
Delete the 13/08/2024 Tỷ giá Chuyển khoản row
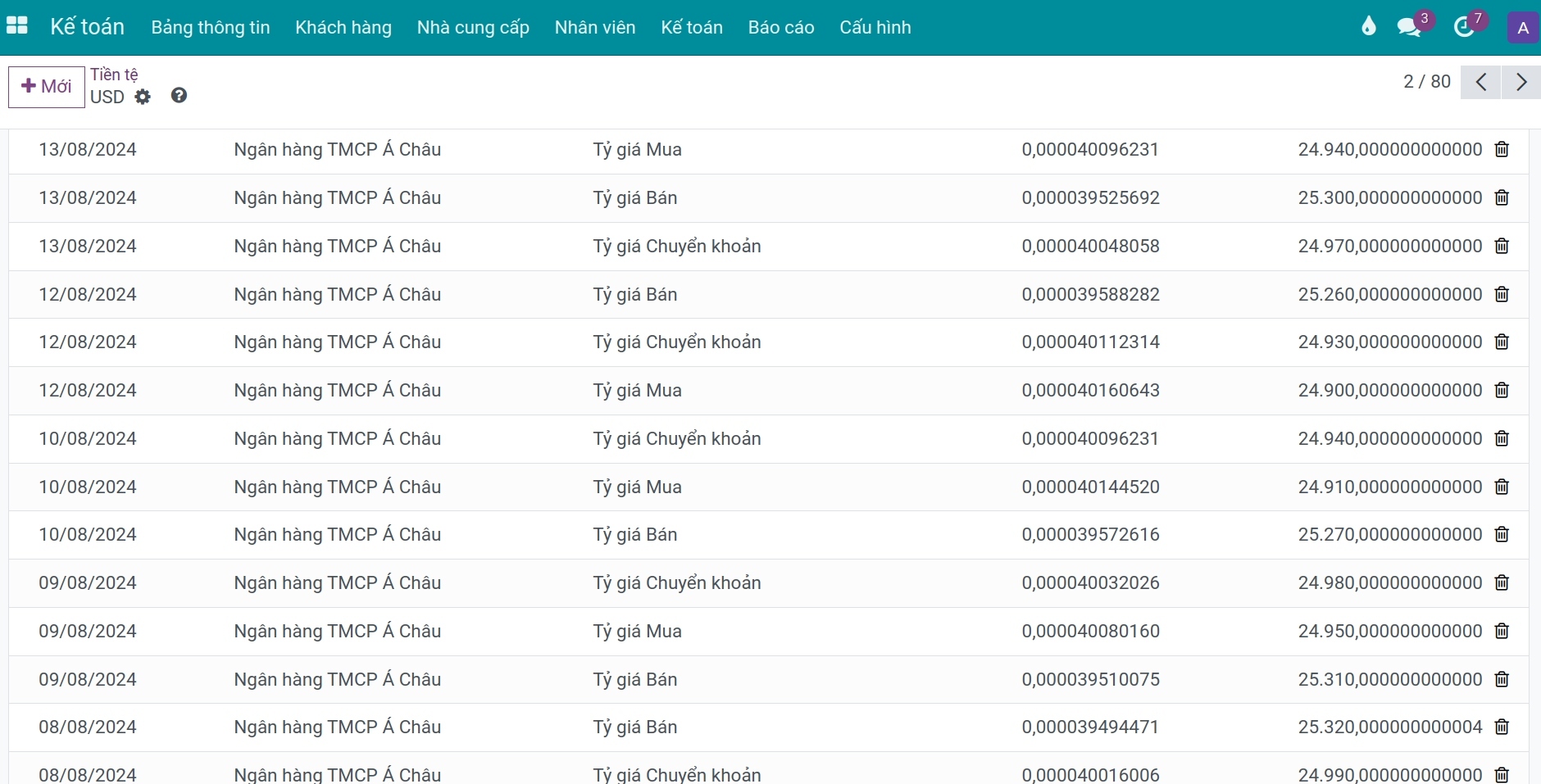(x=1502, y=246)
